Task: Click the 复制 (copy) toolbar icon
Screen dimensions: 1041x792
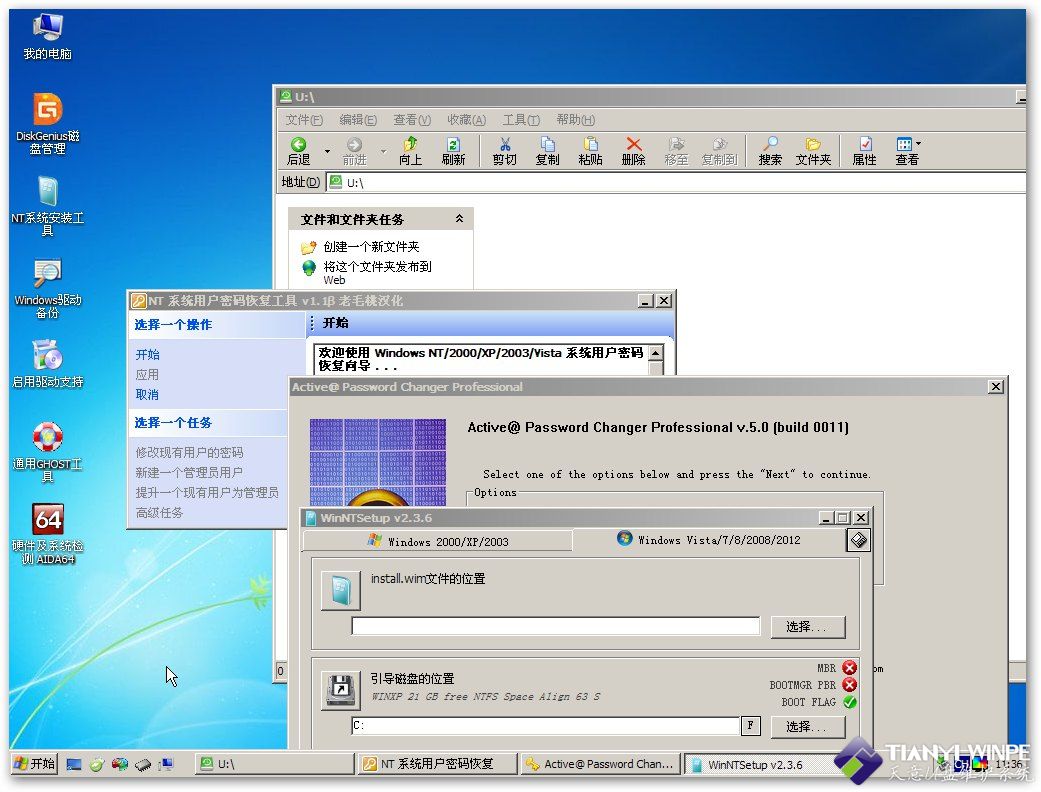Action: click(x=548, y=151)
